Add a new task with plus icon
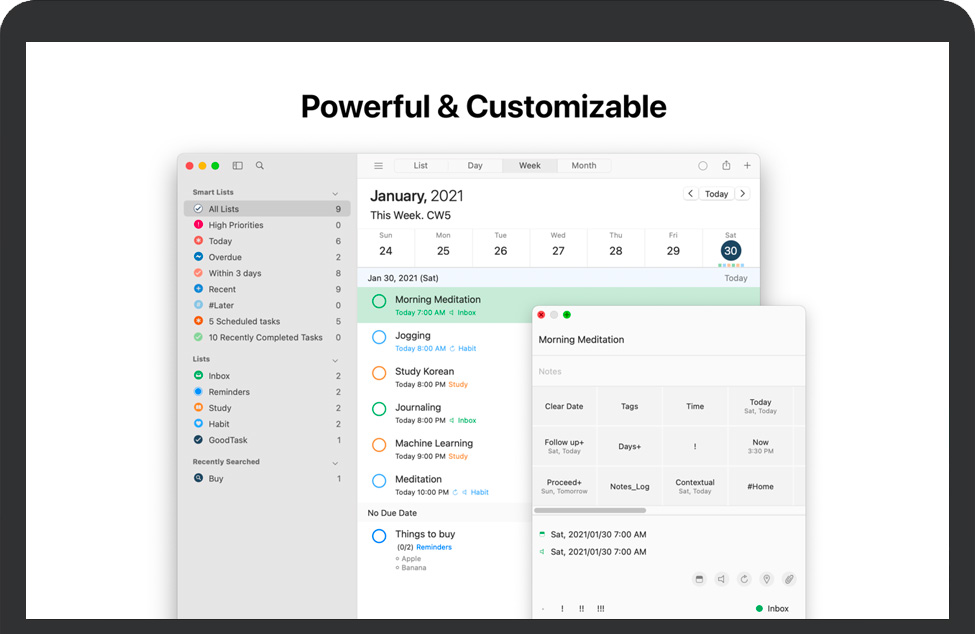Image resolution: width=975 pixels, height=634 pixels. pyautogui.click(x=747, y=165)
